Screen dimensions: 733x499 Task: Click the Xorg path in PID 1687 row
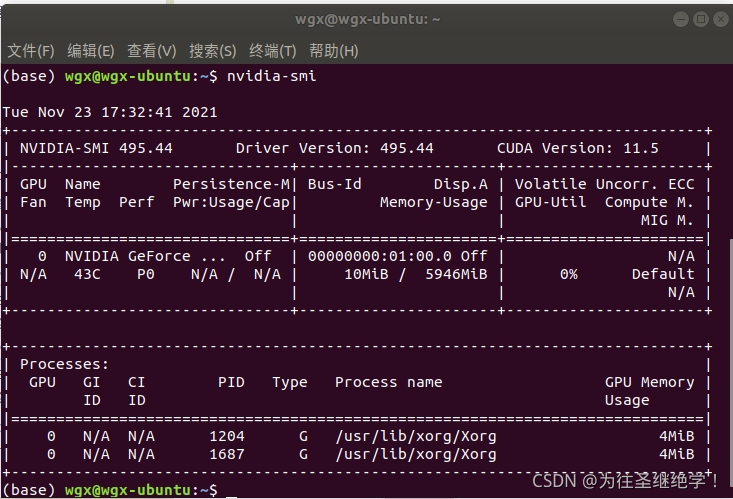(x=416, y=455)
